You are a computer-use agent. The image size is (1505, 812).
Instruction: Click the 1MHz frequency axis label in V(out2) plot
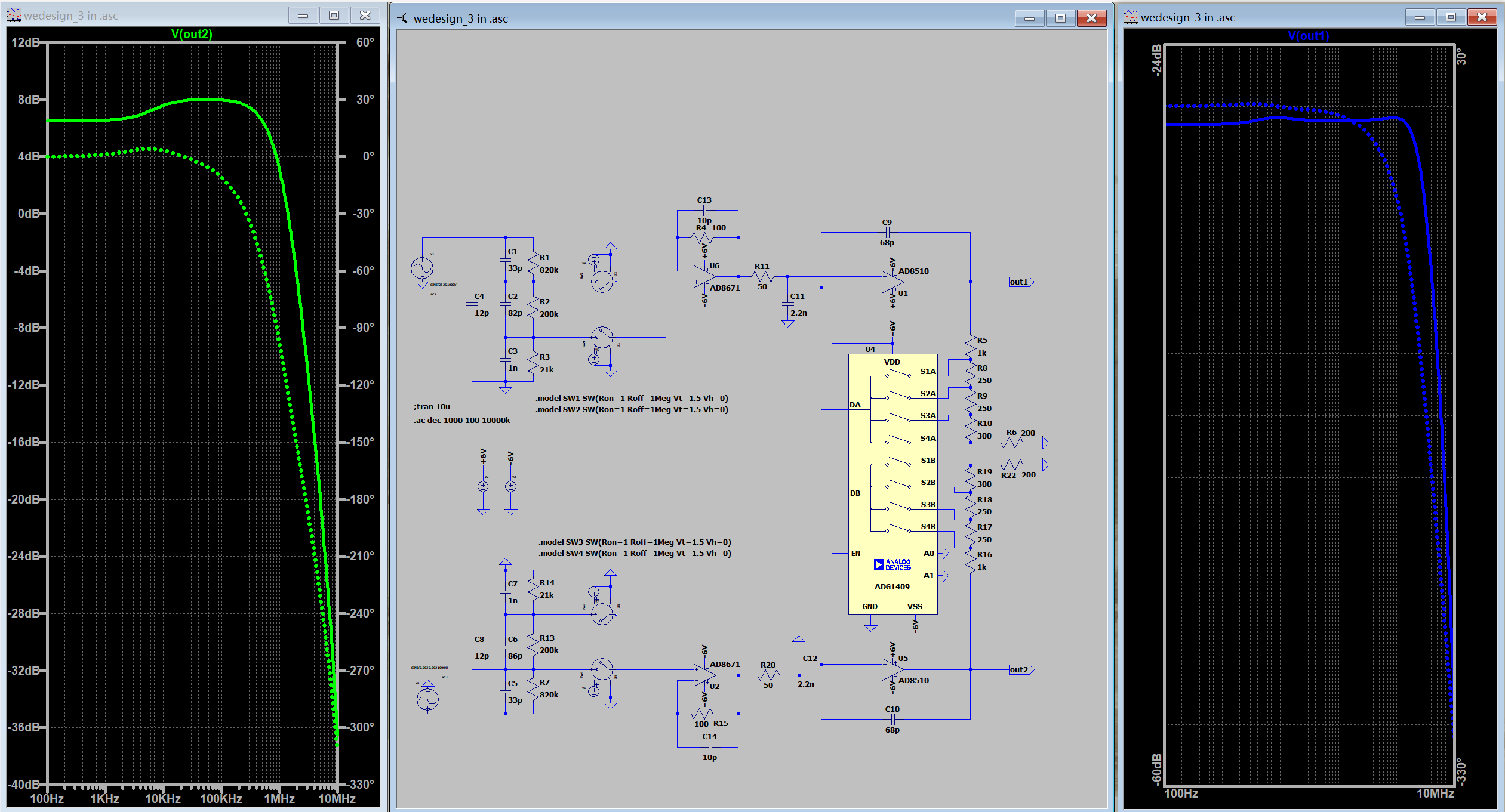pos(279,799)
